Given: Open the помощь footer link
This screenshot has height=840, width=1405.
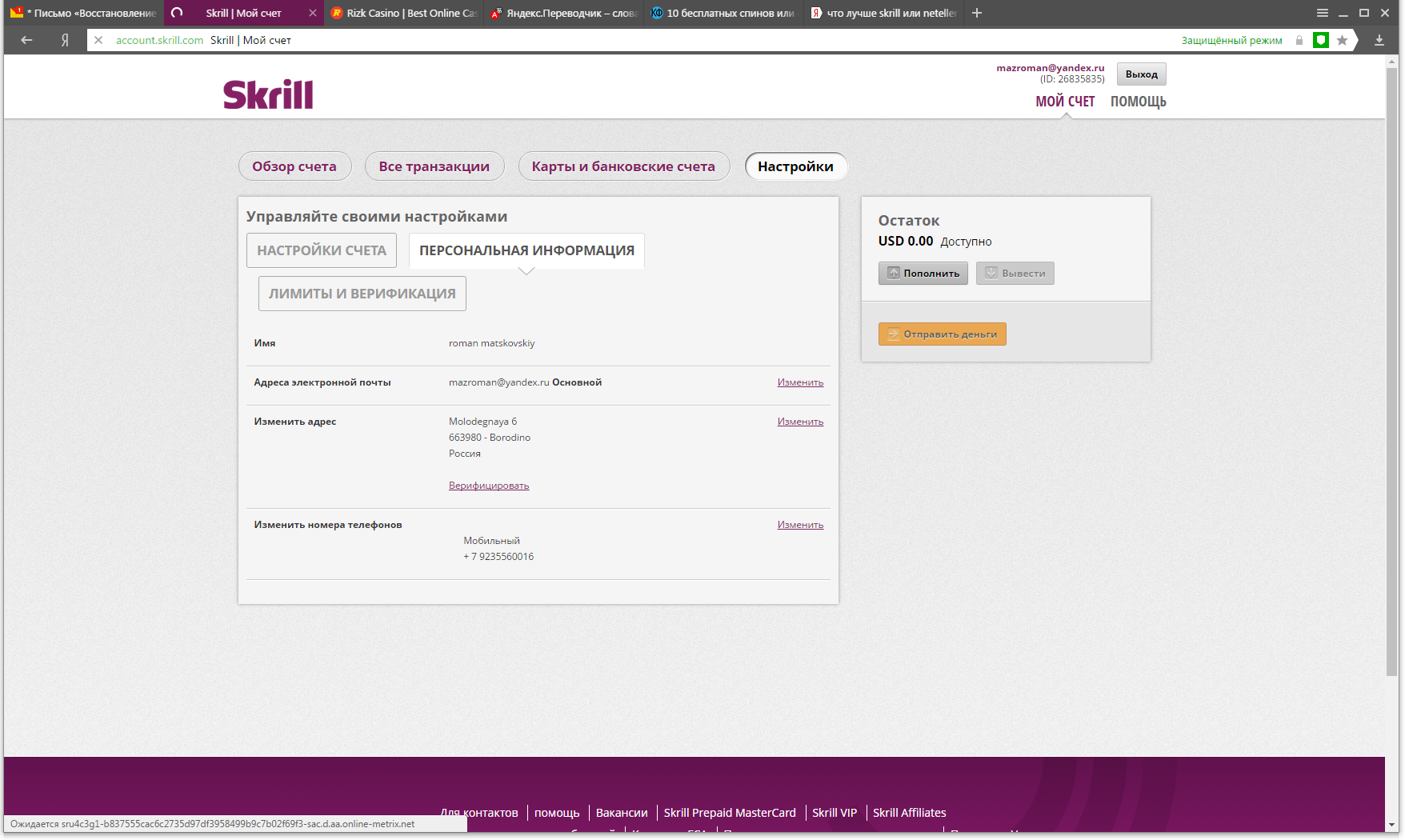Looking at the screenshot, I should tap(557, 813).
